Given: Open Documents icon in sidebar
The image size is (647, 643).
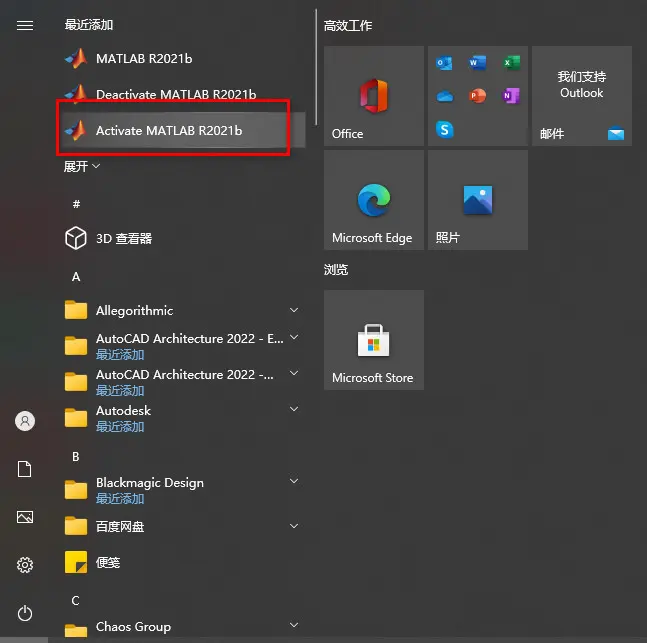Looking at the screenshot, I should point(24,469).
